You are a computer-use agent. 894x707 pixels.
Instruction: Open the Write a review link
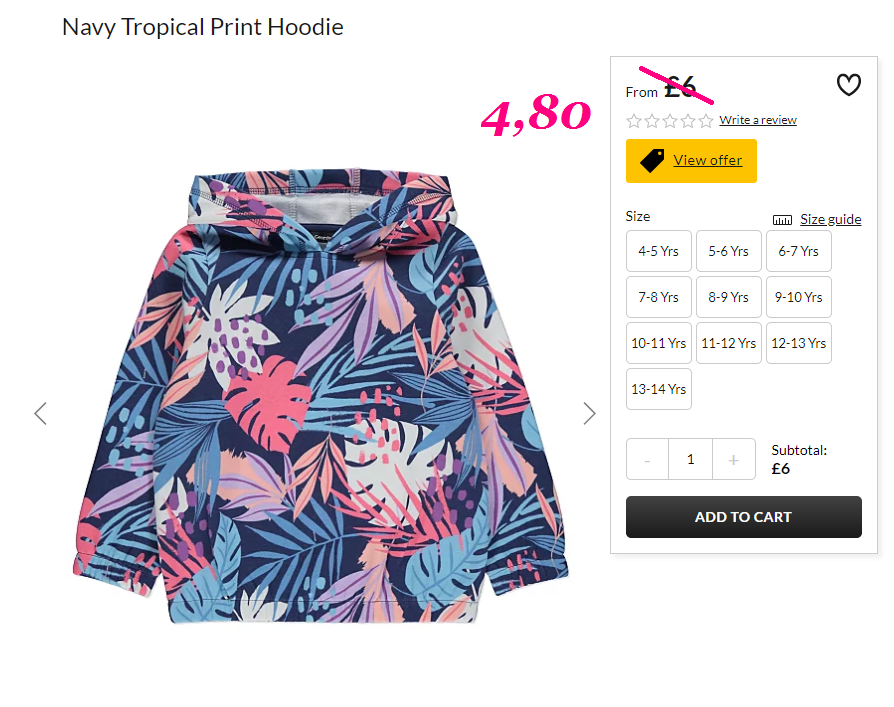click(x=758, y=120)
